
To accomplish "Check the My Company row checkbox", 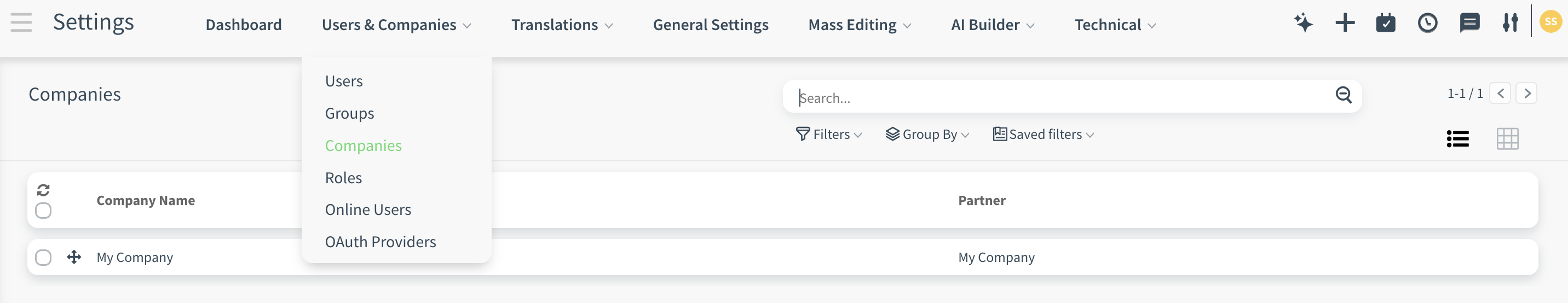I will pyautogui.click(x=43, y=258).
